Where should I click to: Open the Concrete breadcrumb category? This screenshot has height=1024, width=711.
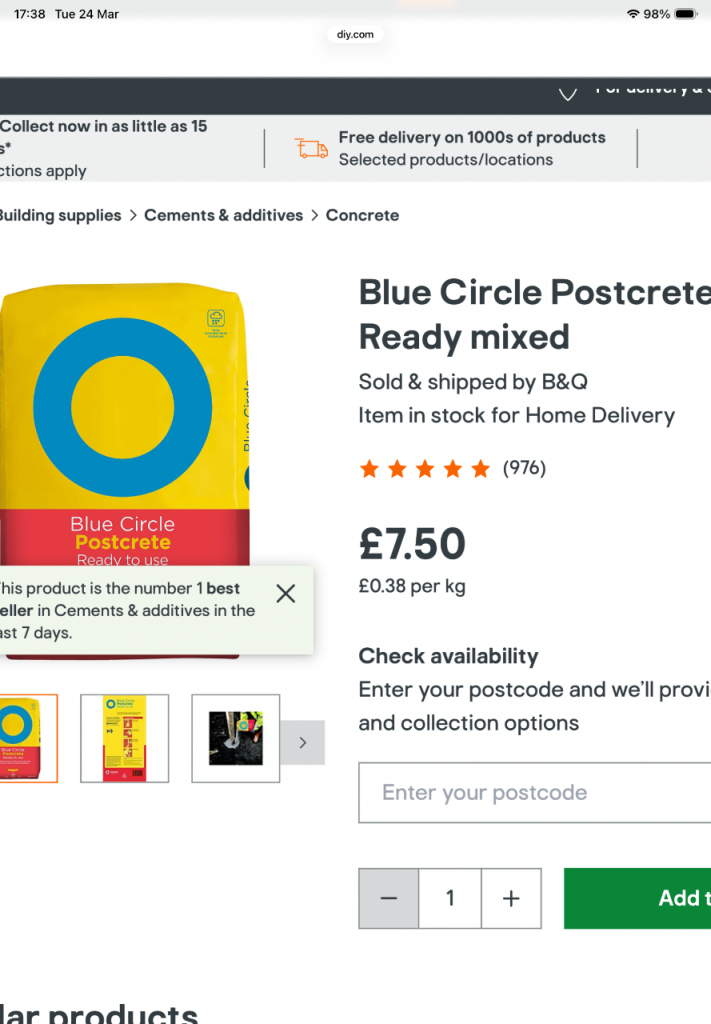point(362,215)
